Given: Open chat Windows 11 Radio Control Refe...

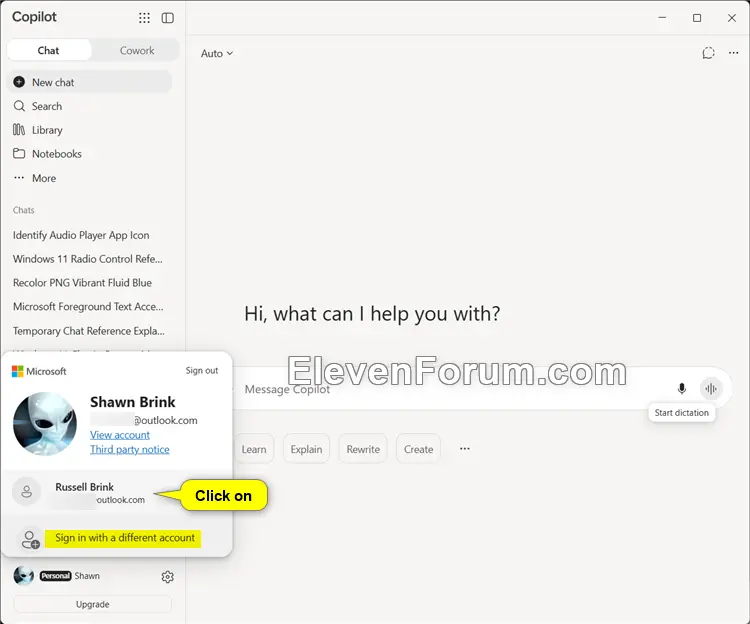Looking at the screenshot, I should click(x=88, y=259).
